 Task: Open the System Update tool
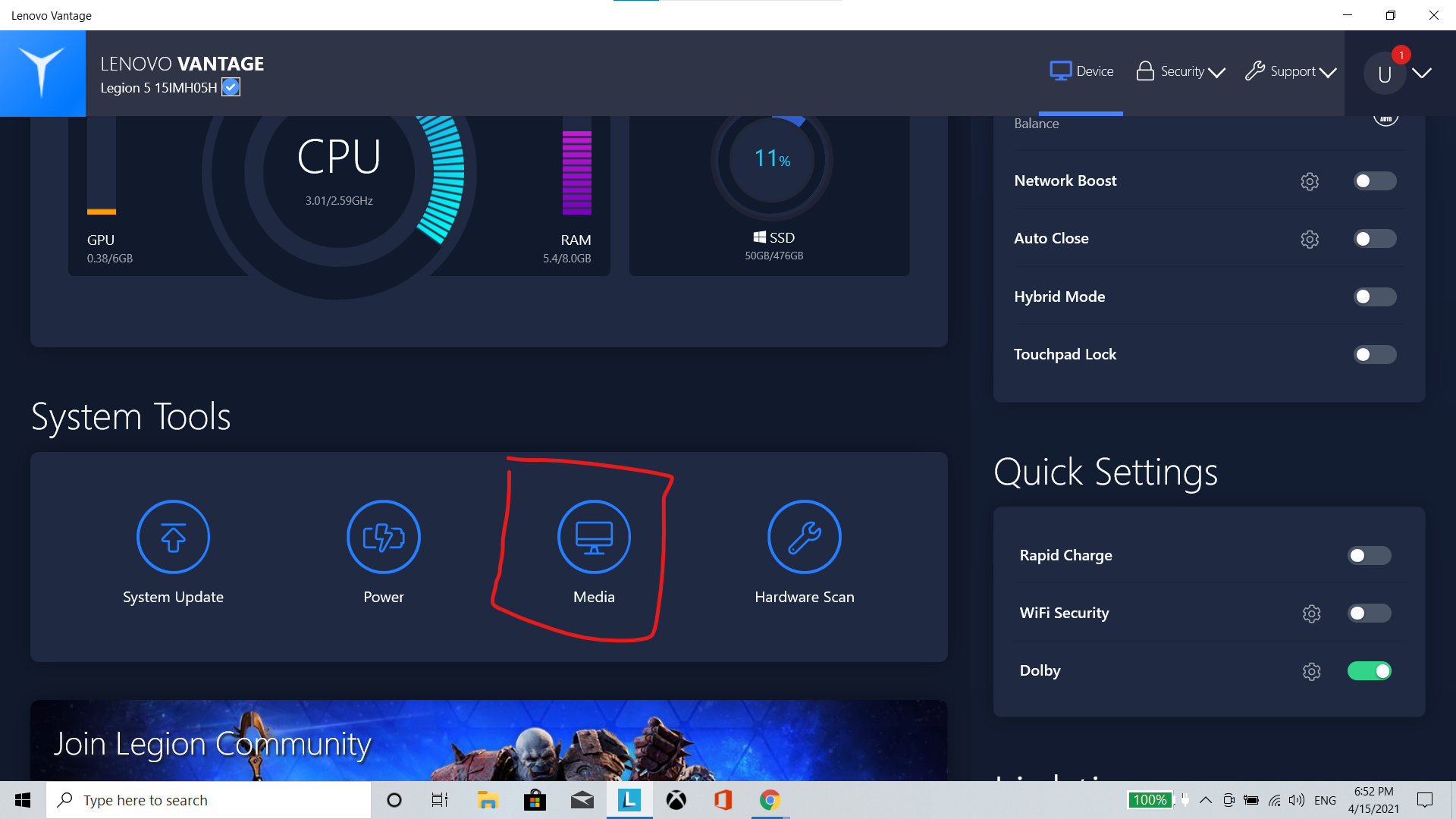(173, 553)
